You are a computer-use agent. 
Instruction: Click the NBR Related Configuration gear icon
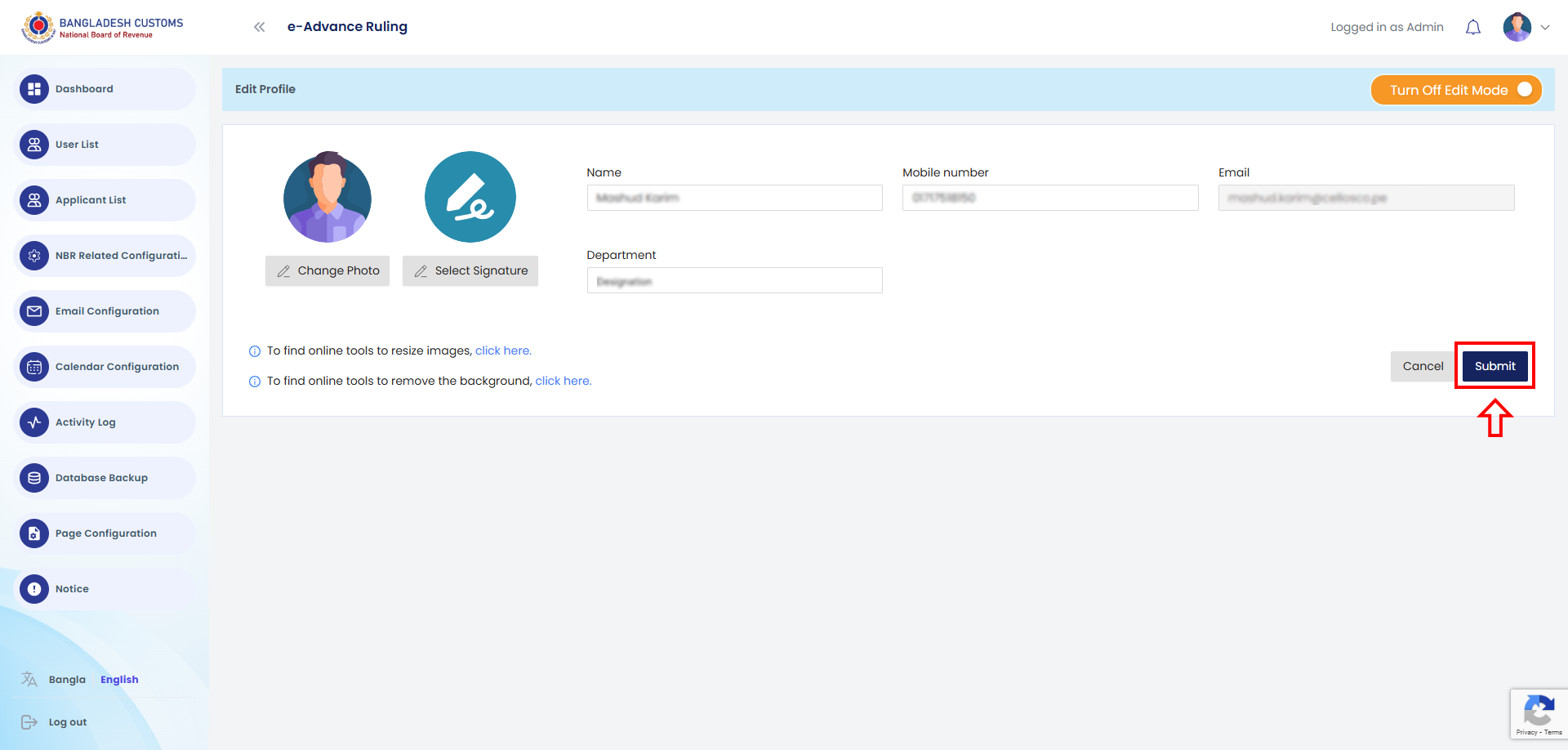(x=34, y=256)
